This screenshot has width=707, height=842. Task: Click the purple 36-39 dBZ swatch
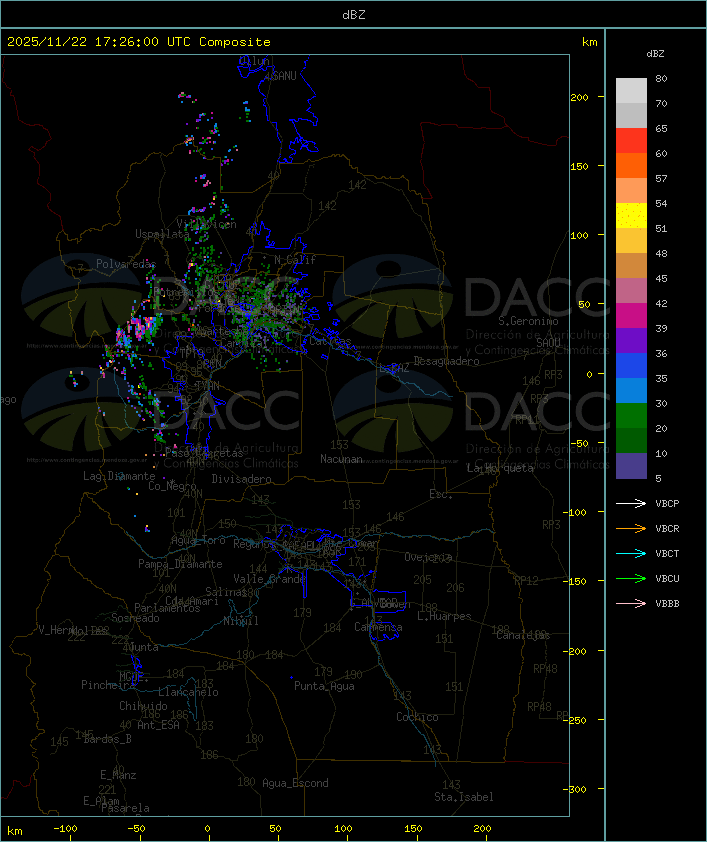[x=631, y=340]
